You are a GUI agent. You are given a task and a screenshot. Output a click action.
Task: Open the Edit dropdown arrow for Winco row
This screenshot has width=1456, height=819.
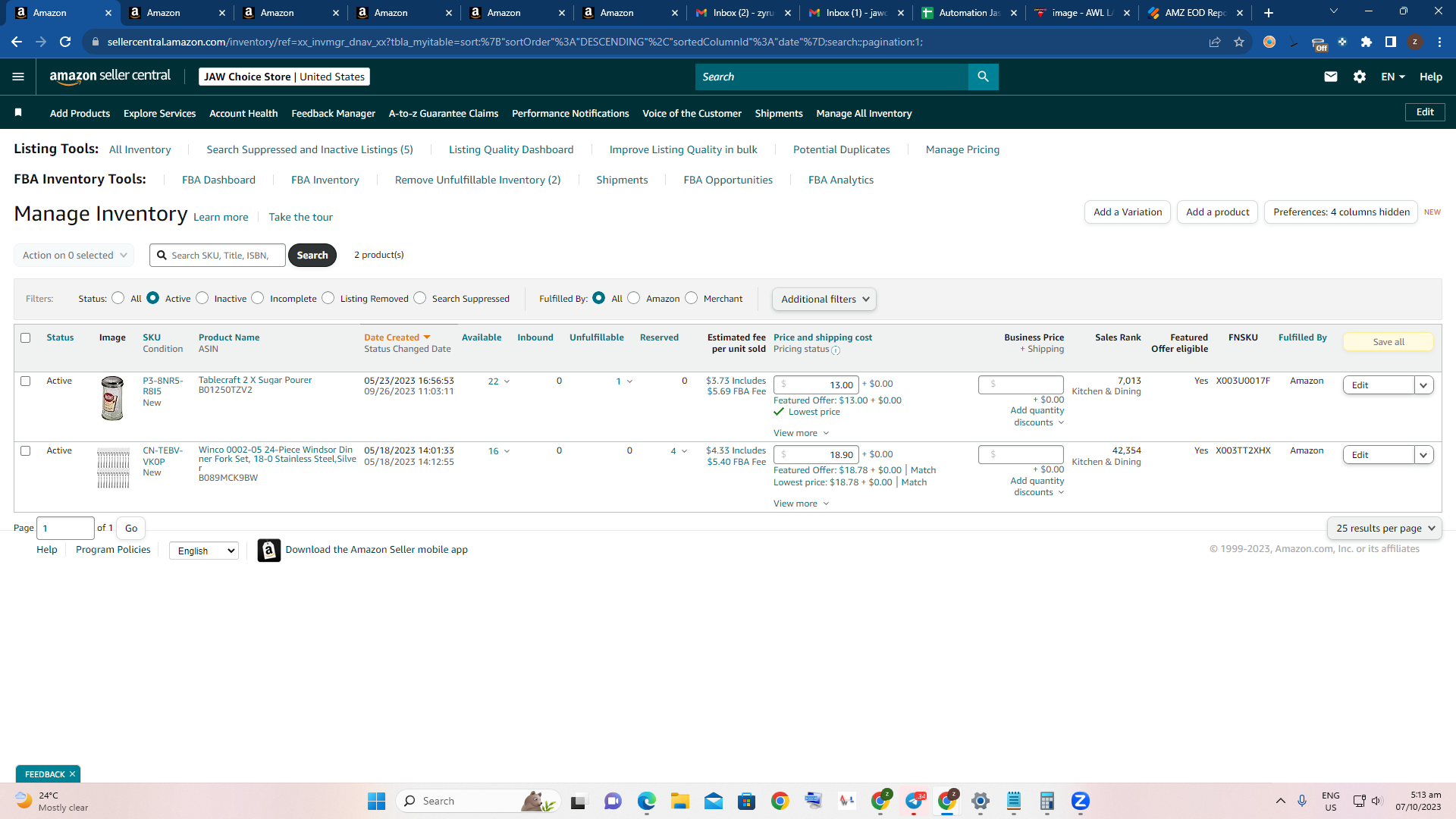click(1423, 455)
